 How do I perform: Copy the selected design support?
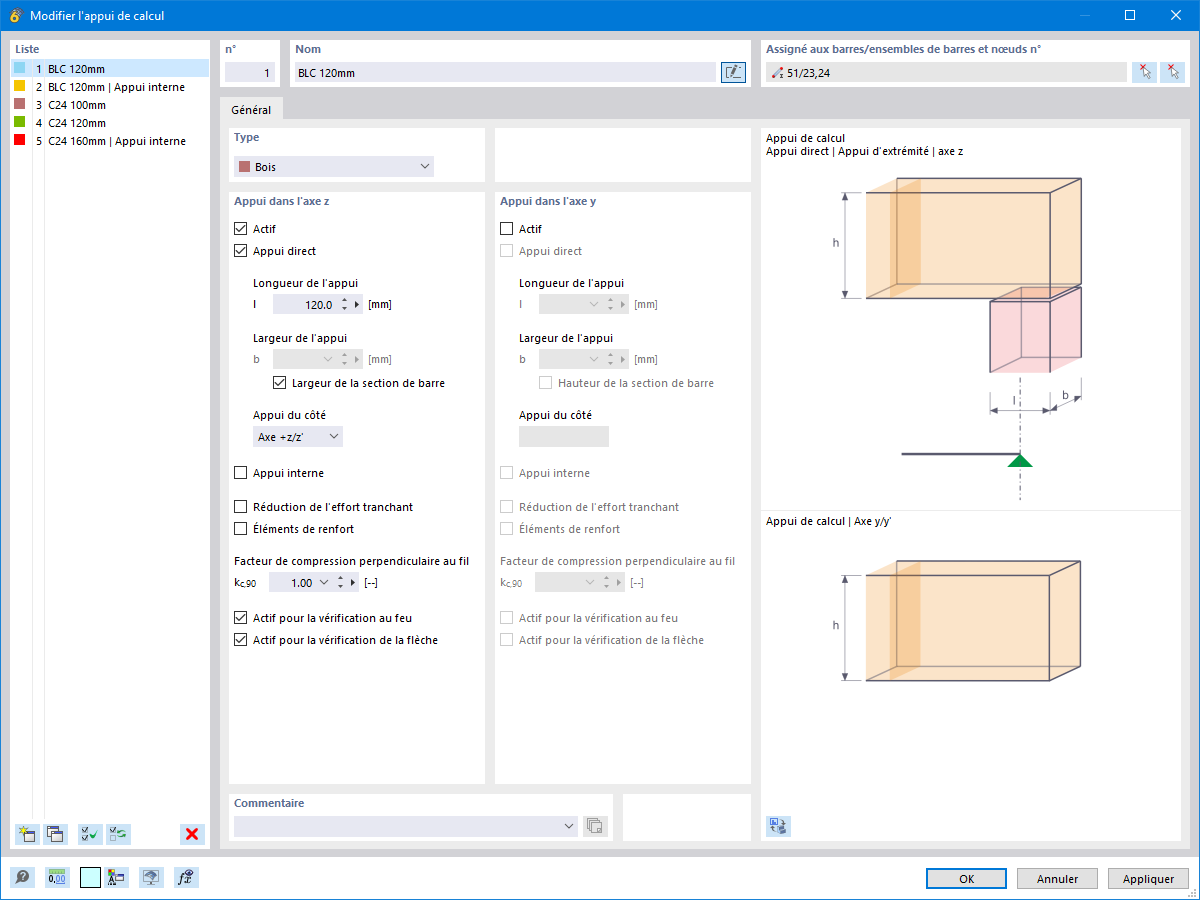point(55,834)
